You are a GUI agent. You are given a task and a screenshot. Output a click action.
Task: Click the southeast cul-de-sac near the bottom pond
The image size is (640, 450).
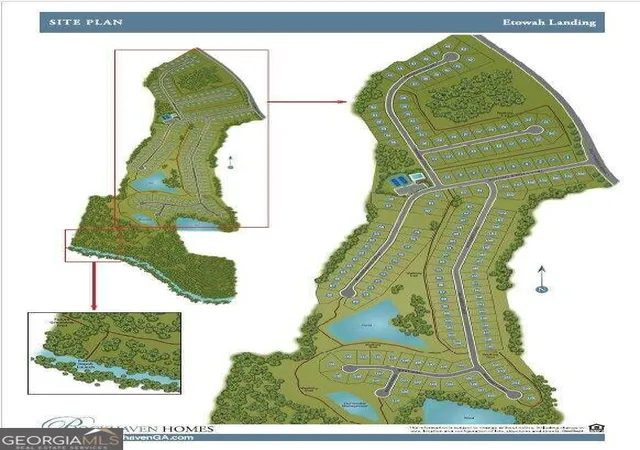[512, 394]
